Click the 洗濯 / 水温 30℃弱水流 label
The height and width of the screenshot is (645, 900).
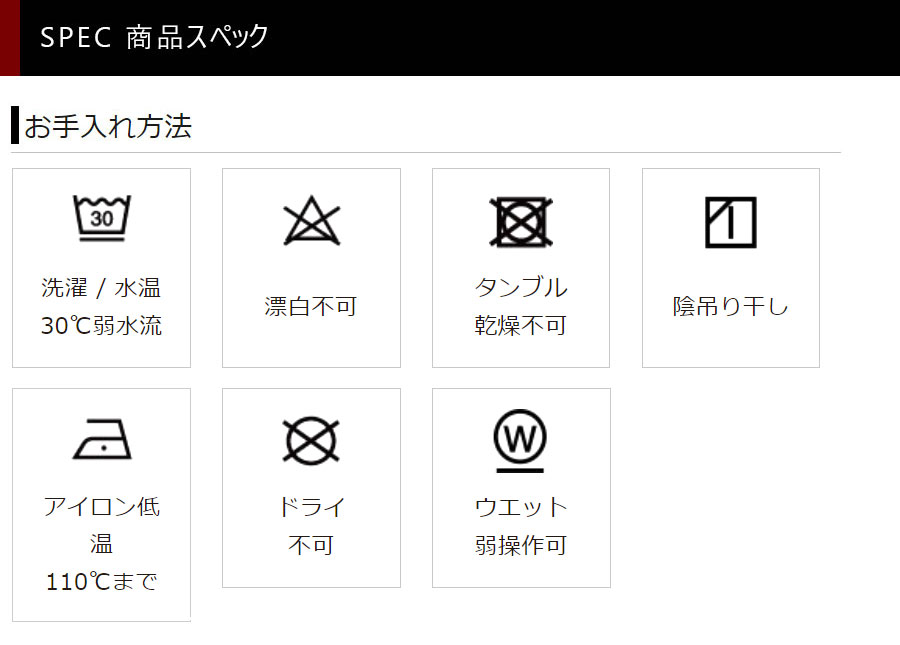(102, 306)
